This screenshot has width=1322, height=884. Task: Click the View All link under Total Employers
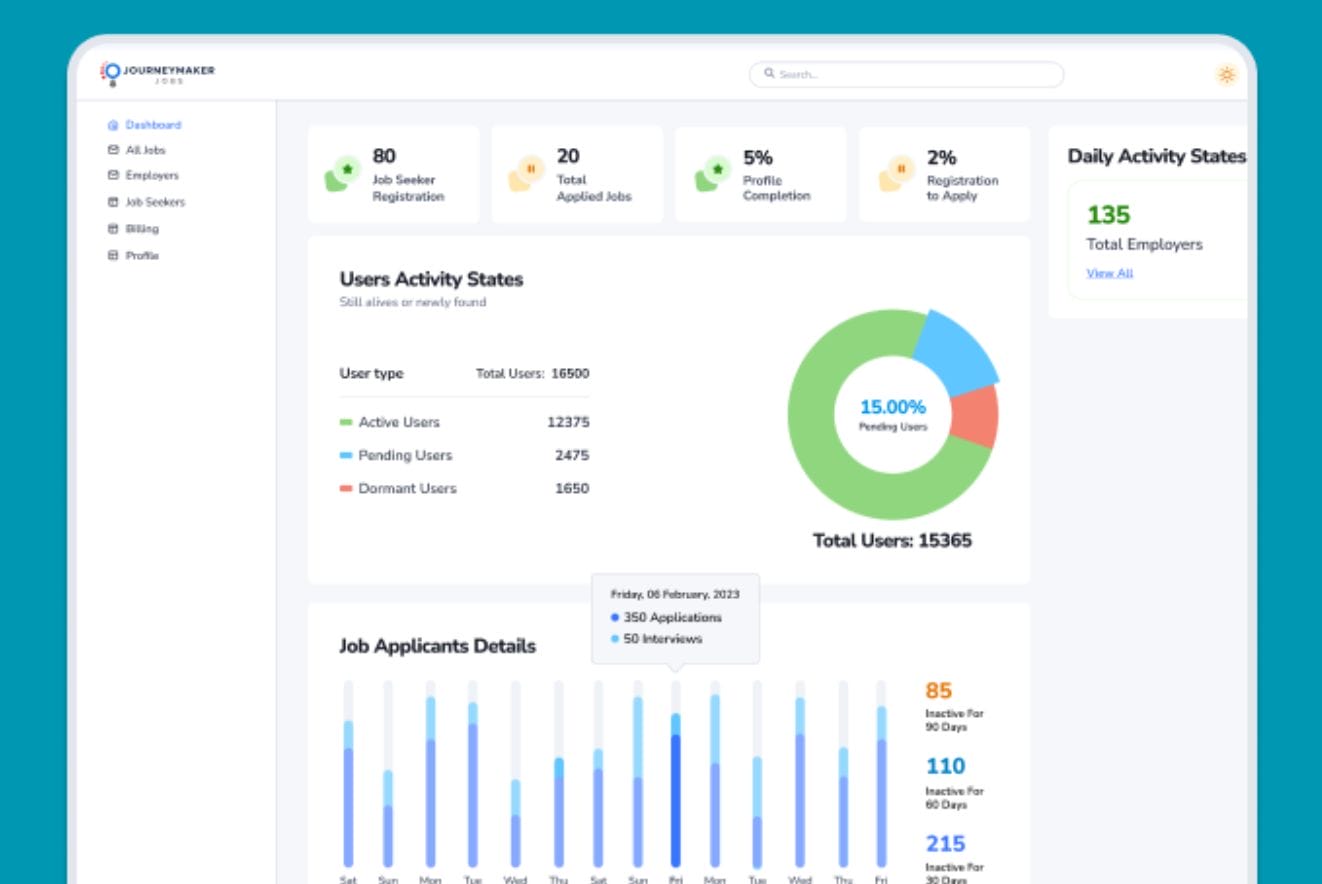pyautogui.click(x=1110, y=271)
